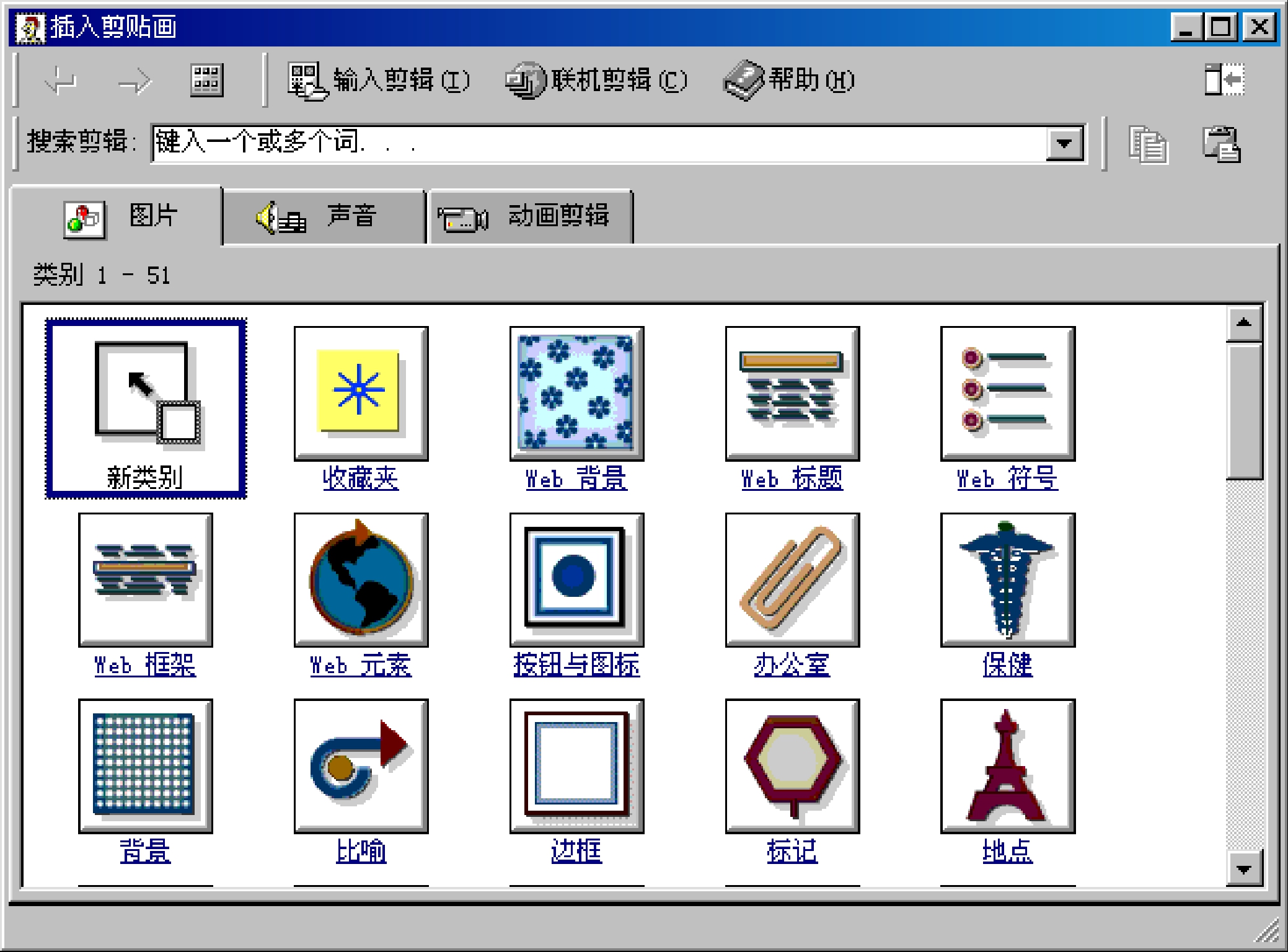1288x952 pixels.
Task: Click the shrink window icon at top right
Action: 1224,80
